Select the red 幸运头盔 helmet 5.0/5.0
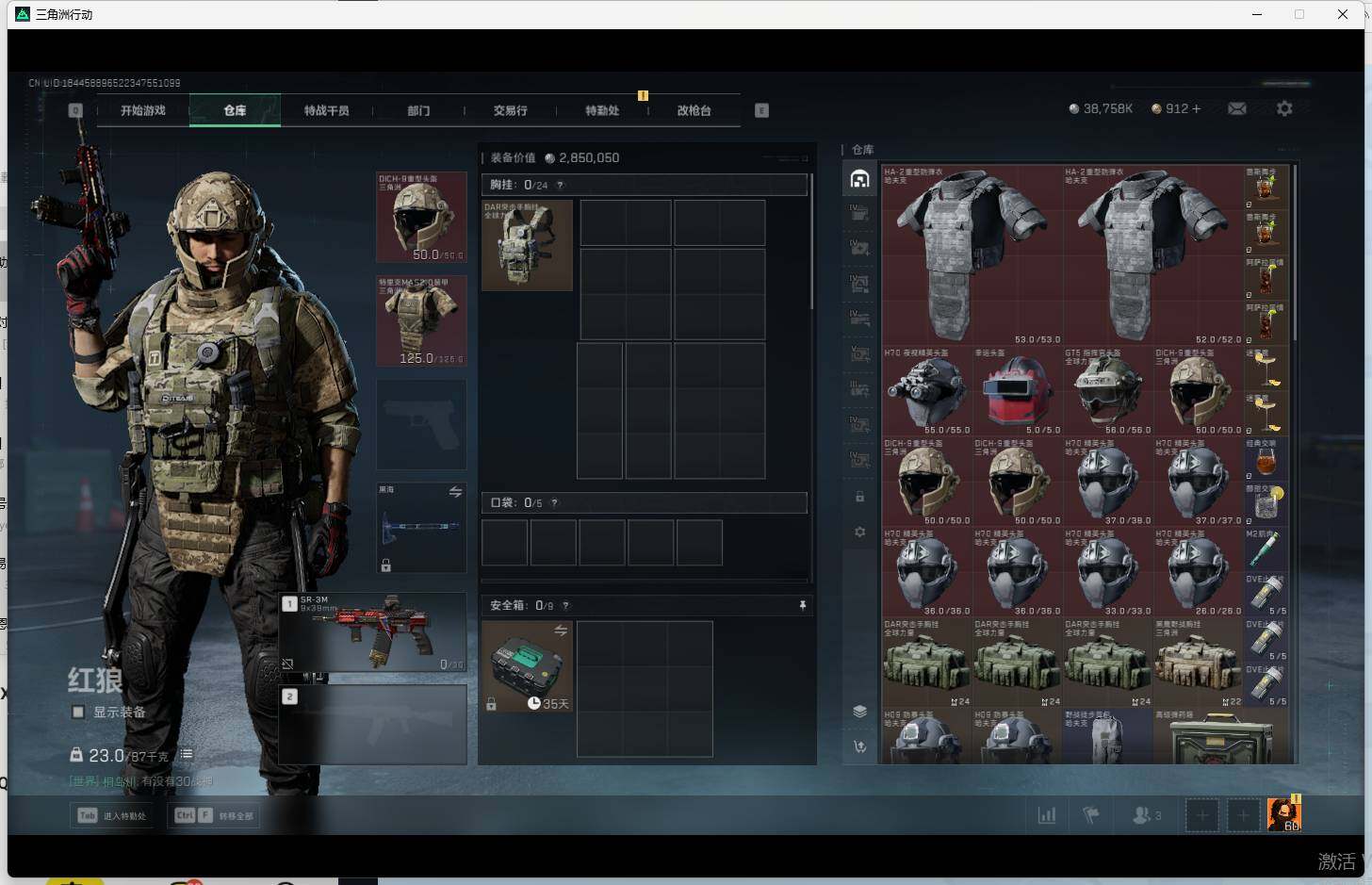The width and height of the screenshot is (1372, 885). (1017, 391)
